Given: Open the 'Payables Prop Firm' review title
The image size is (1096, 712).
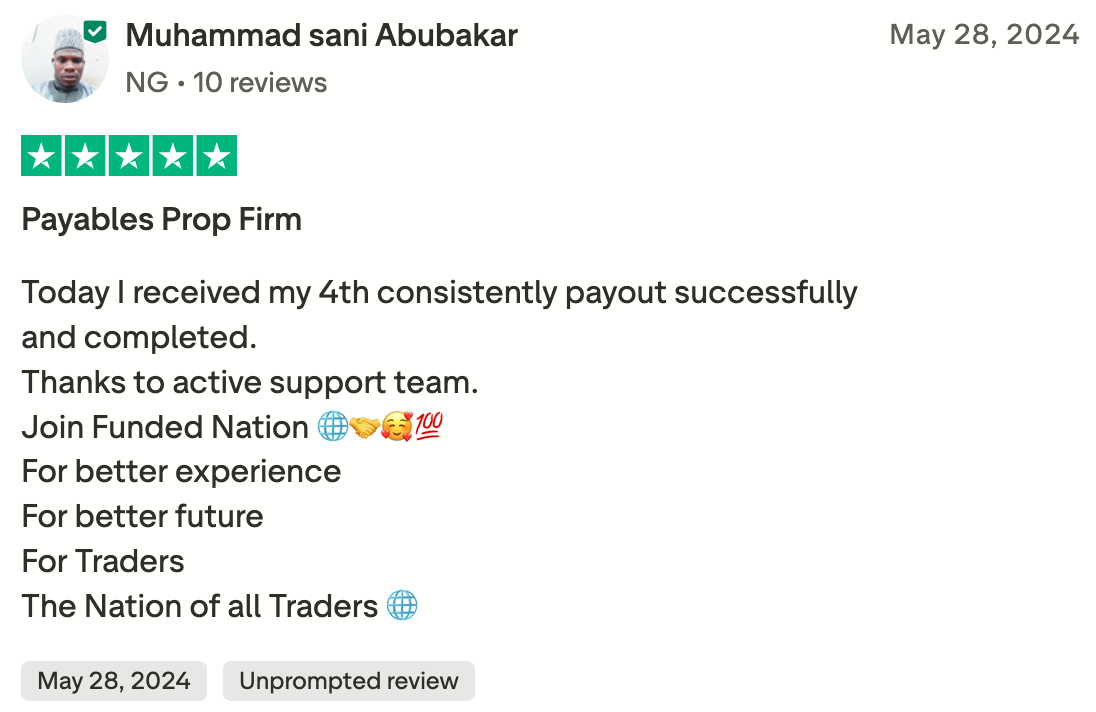Looking at the screenshot, I should (162, 220).
